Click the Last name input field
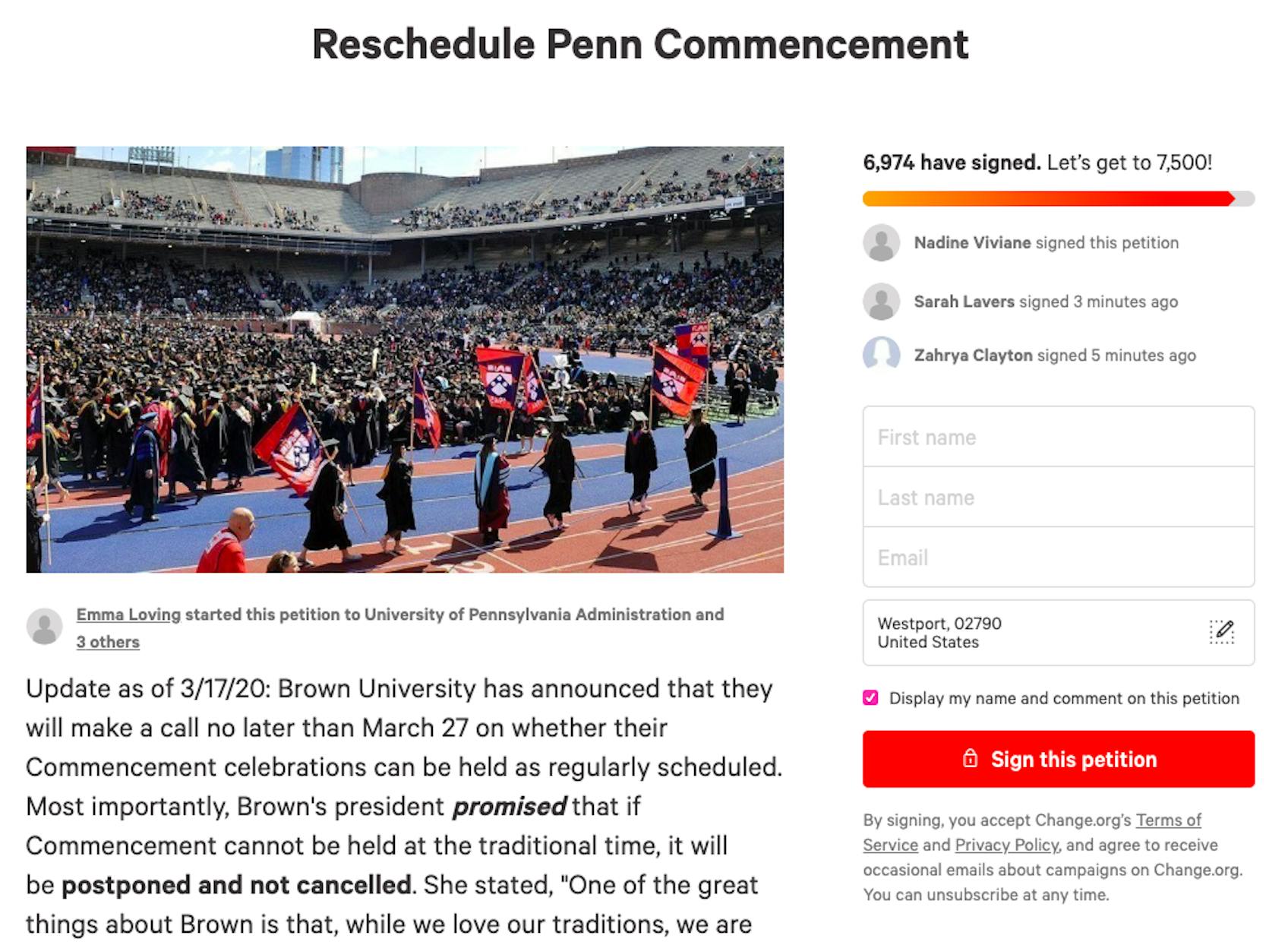 click(1058, 497)
